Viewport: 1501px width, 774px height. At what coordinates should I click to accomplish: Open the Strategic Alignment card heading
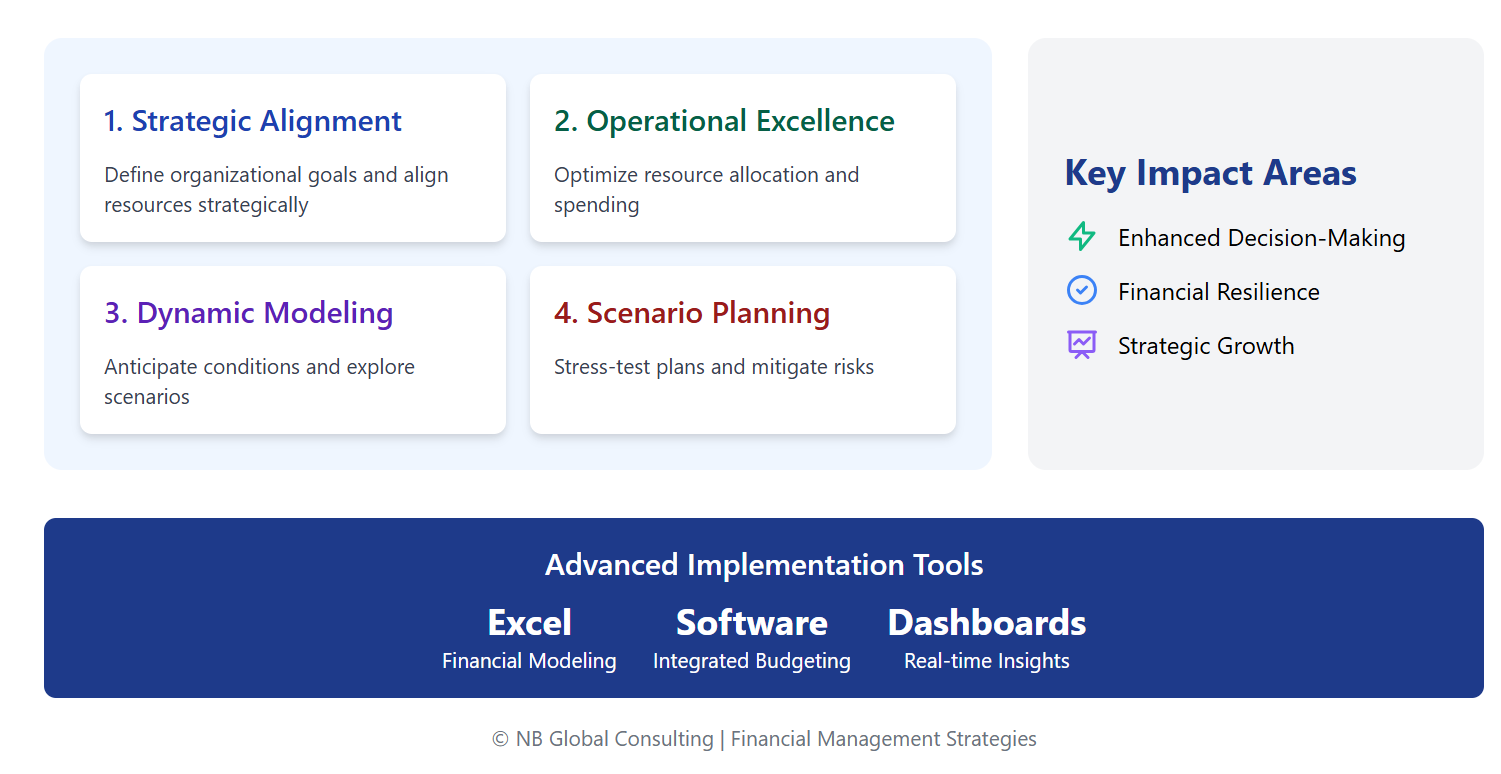(x=253, y=121)
